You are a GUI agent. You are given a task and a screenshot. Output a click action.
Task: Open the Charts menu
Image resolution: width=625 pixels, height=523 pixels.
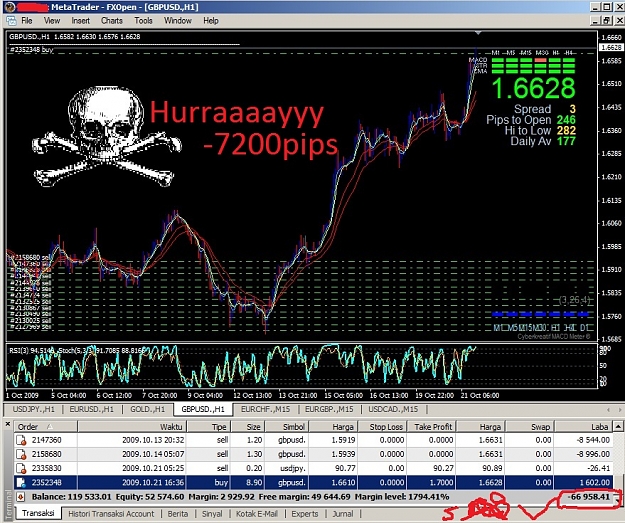tap(112, 20)
